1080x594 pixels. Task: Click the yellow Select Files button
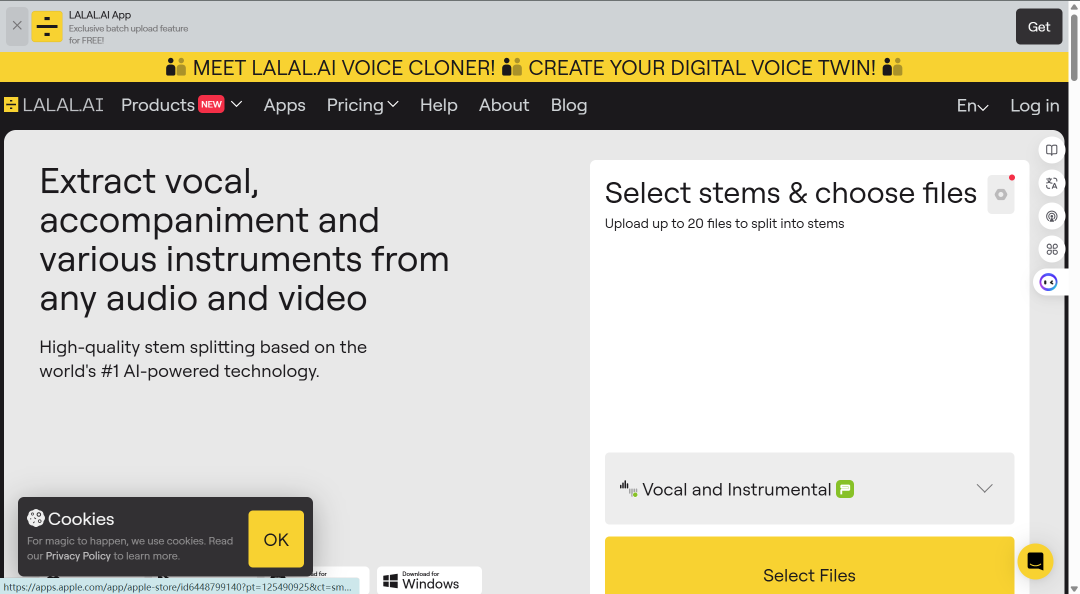[809, 566]
